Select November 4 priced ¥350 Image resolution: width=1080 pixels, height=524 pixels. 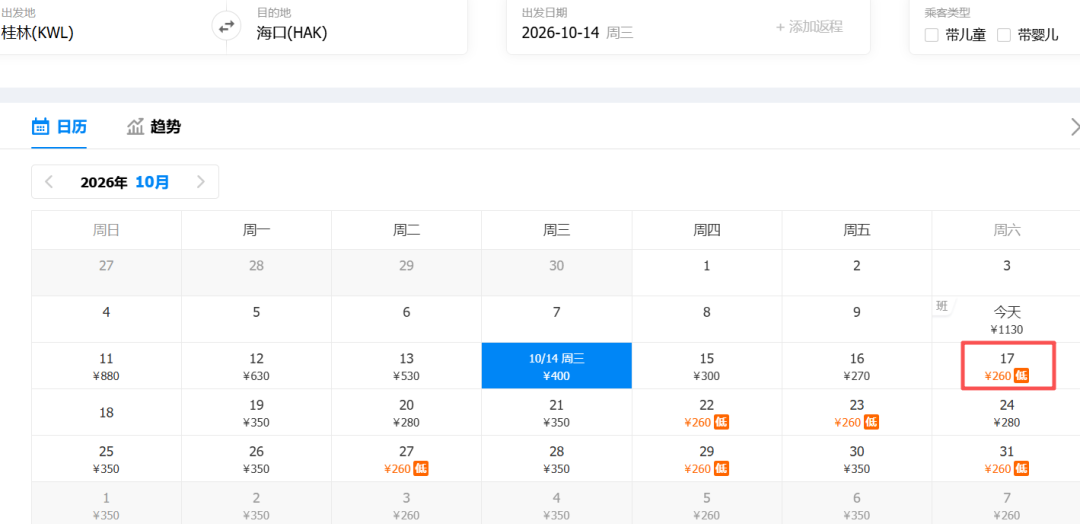tap(557, 503)
